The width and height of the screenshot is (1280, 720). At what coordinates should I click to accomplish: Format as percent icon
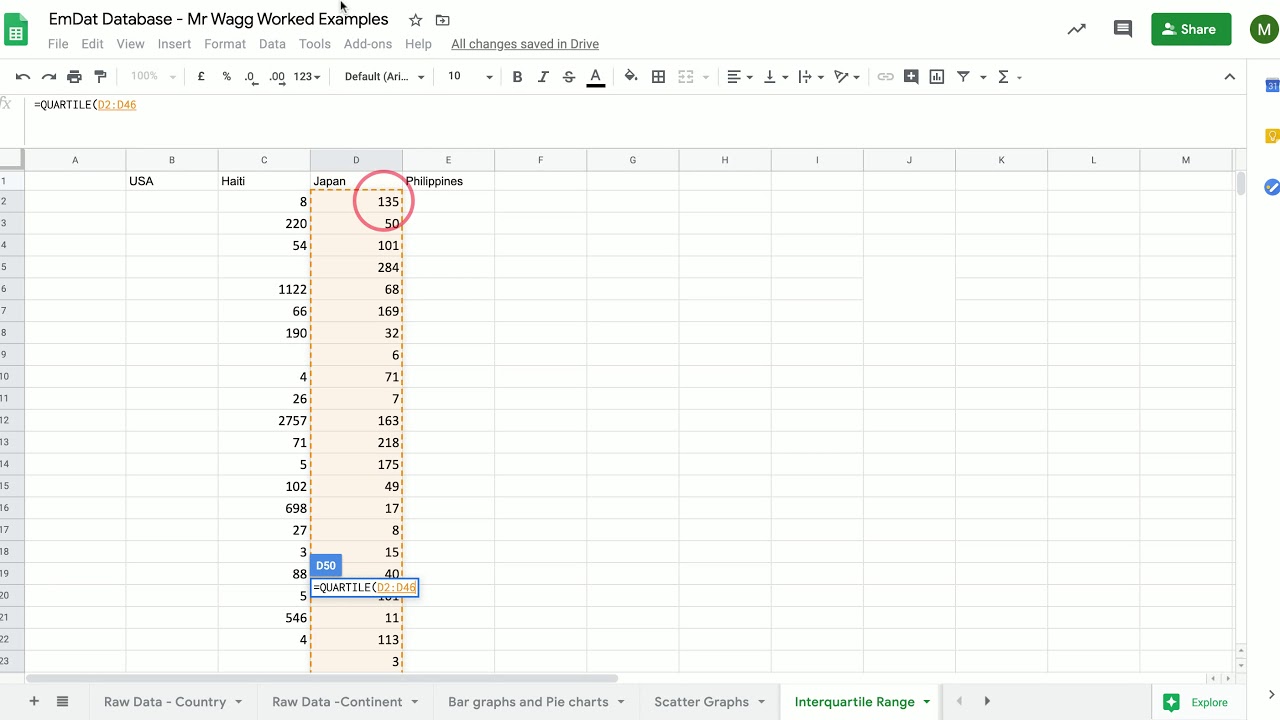click(x=226, y=77)
